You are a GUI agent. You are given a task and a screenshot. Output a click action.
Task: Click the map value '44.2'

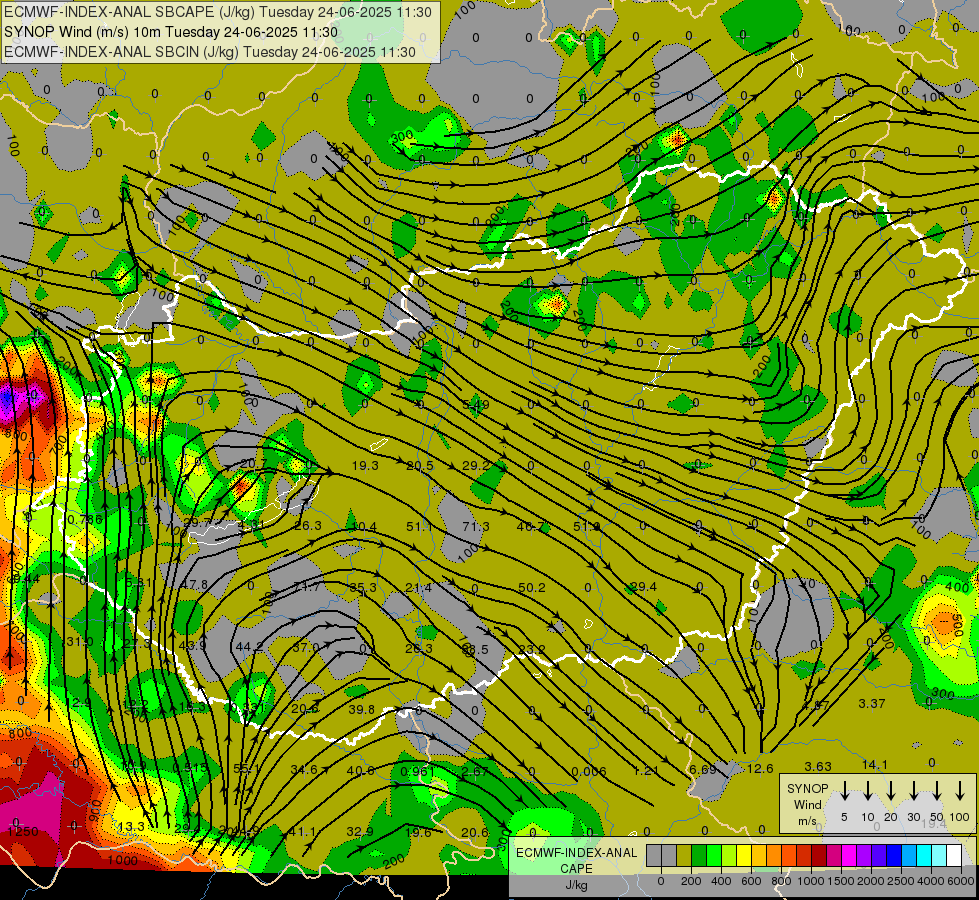(x=249, y=647)
